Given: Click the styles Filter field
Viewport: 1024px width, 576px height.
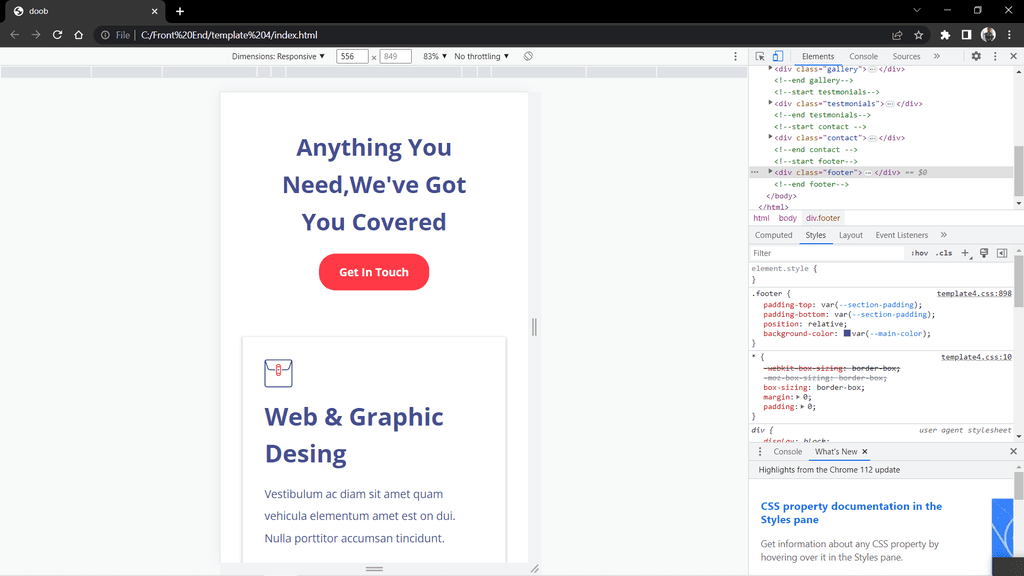Looking at the screenshot, I should (x=827, y=253).
